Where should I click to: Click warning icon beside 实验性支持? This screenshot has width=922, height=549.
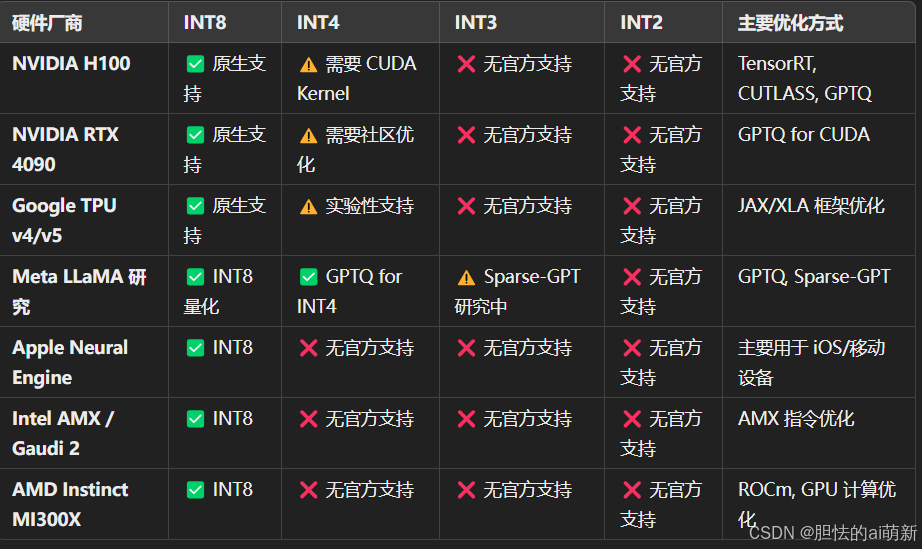coord(308,206)
